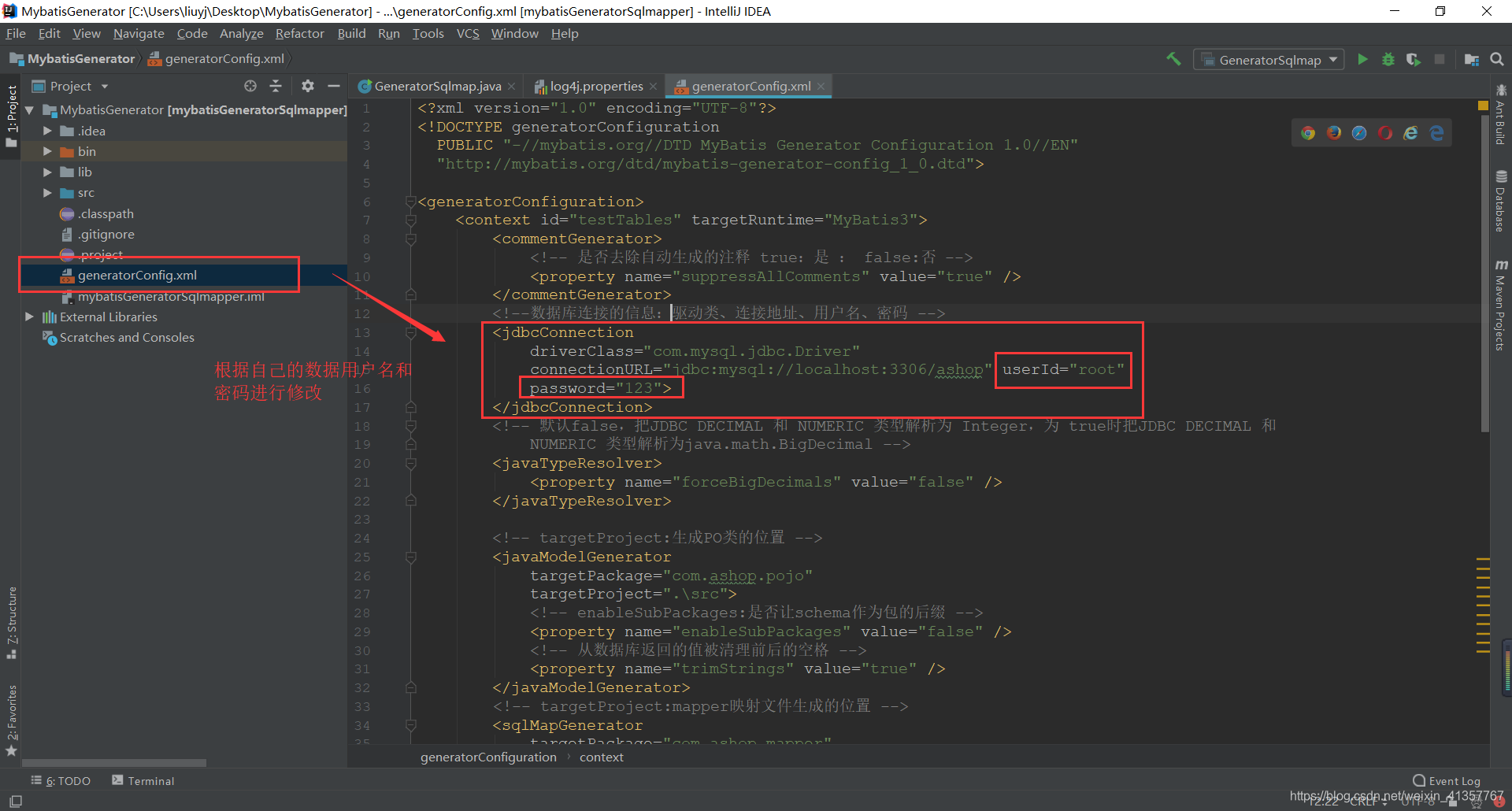Collapse all nodes in Project panel

point(276,86)
